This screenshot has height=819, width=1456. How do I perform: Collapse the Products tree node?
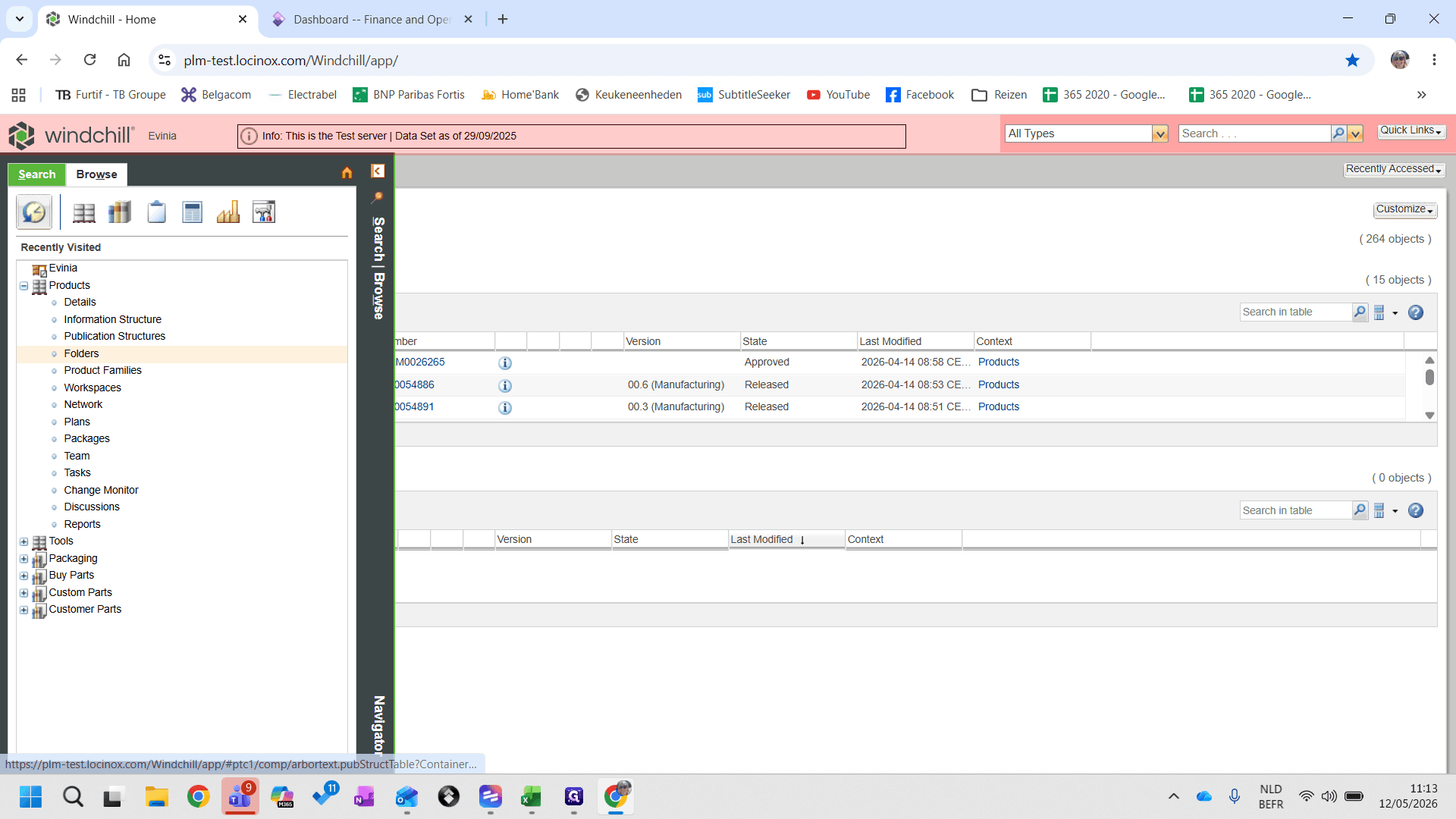click(24, 286)
